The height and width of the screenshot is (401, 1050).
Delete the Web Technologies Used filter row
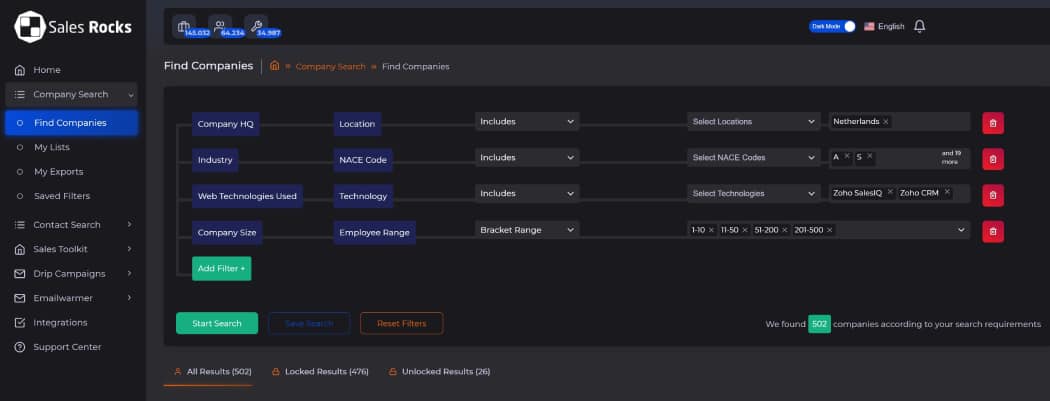click(992, 194)
